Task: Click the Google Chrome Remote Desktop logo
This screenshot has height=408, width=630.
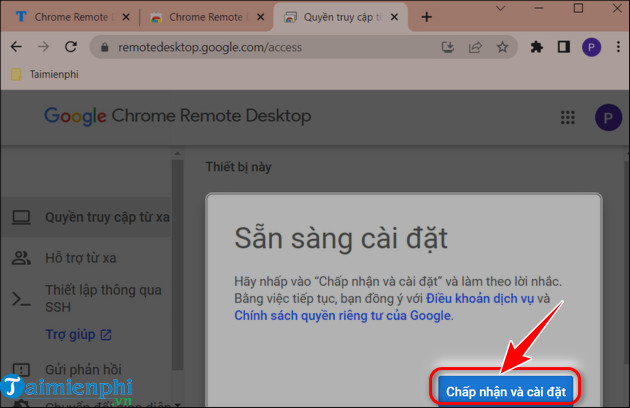Action: pyautogui.click(x=178, y=116)
